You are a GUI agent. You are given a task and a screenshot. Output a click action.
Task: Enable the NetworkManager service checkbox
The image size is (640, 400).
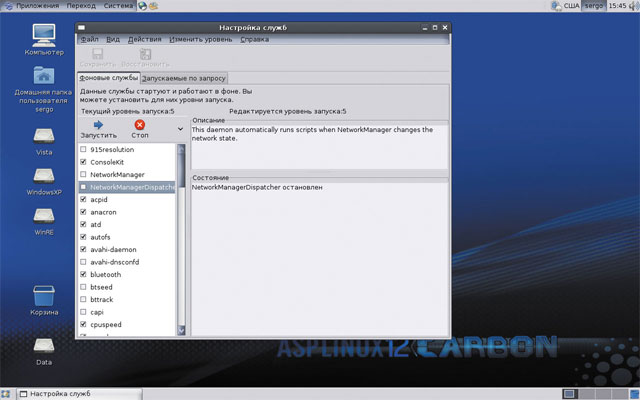pyautogui.click(x=83, y=174)
